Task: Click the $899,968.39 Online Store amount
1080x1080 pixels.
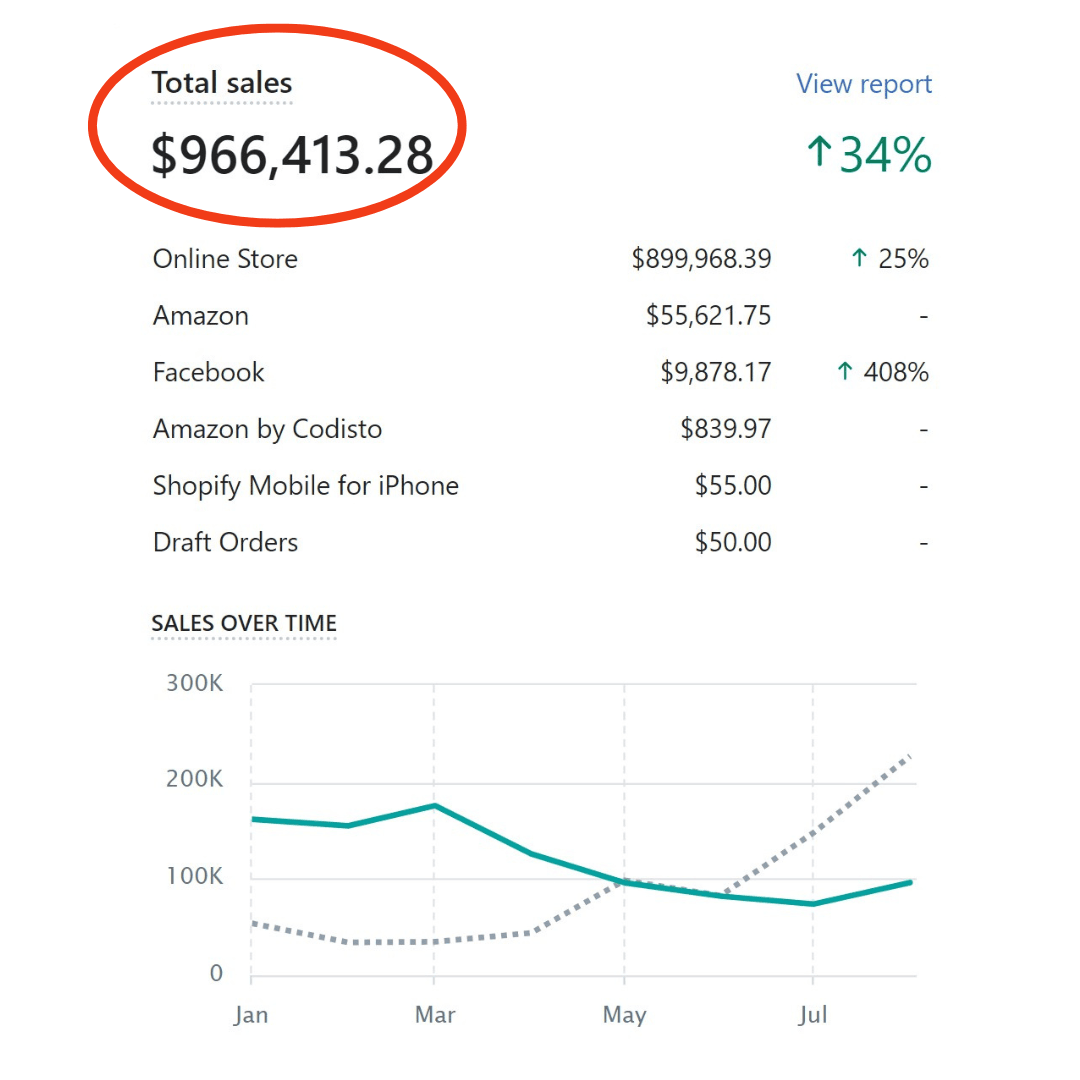Action: point(701,259)
